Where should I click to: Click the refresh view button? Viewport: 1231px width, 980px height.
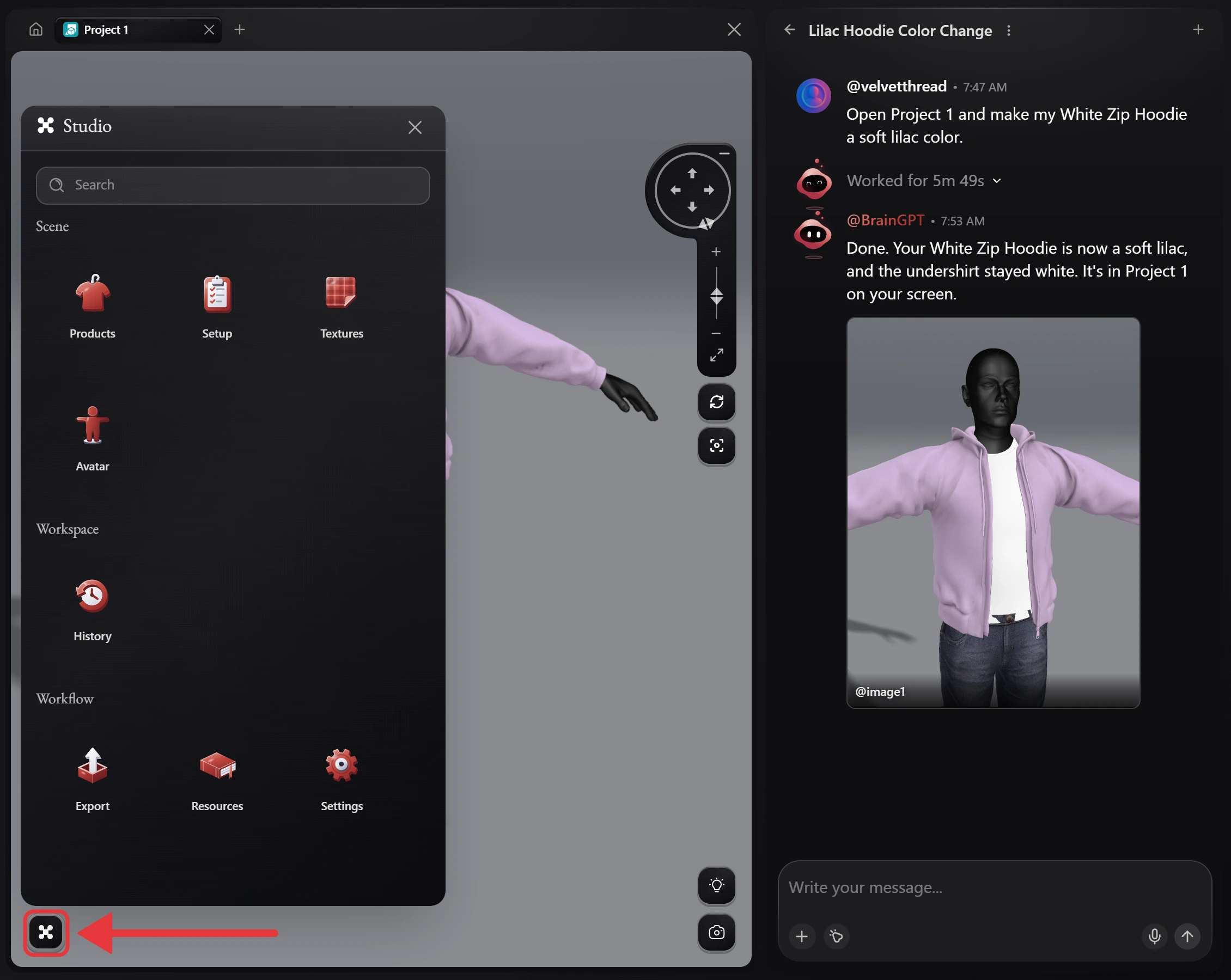717,402
